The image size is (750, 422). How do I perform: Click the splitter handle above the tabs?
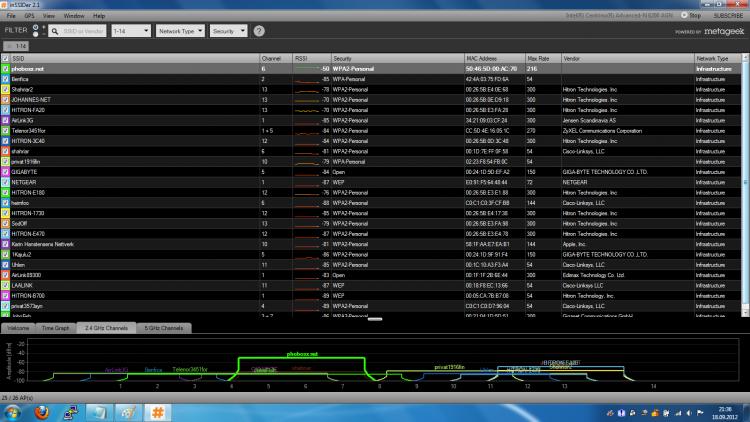[x=375, y=319]
